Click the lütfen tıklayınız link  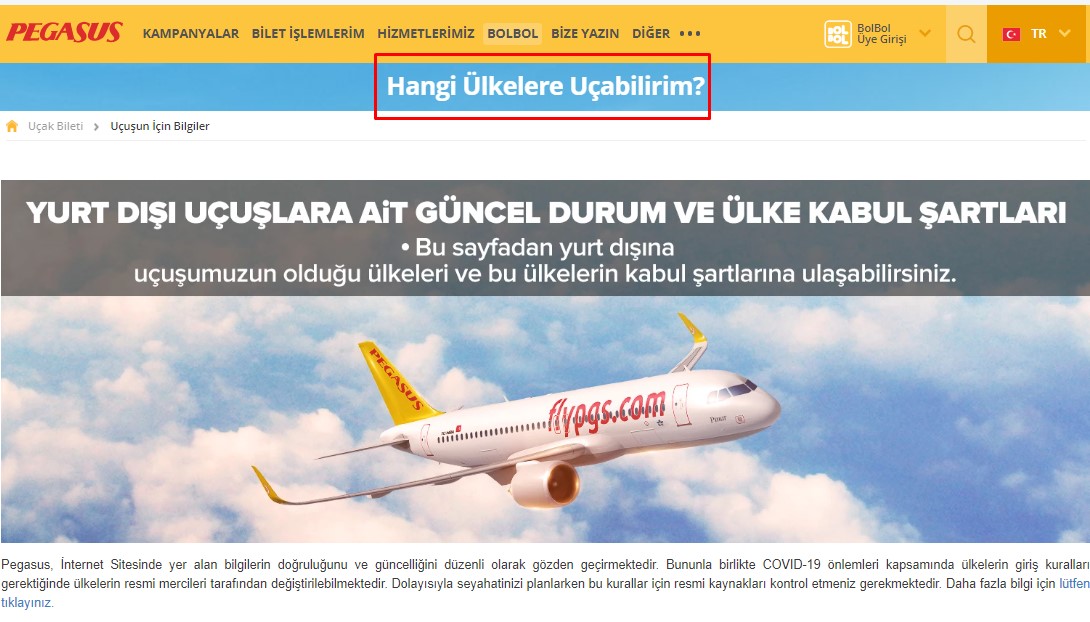(x=1074, y=584)
